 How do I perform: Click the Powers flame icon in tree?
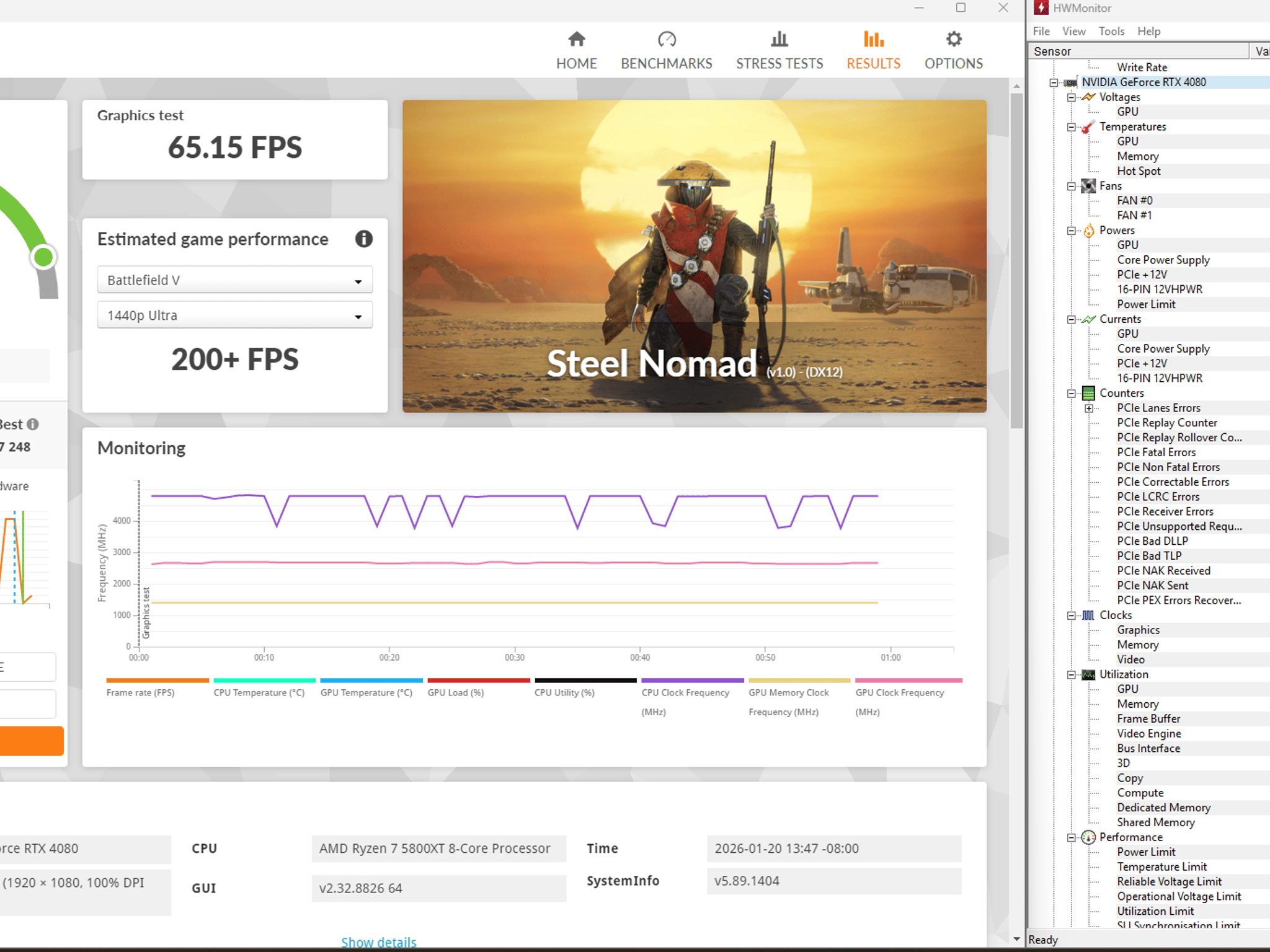[x=1088, y=231]
